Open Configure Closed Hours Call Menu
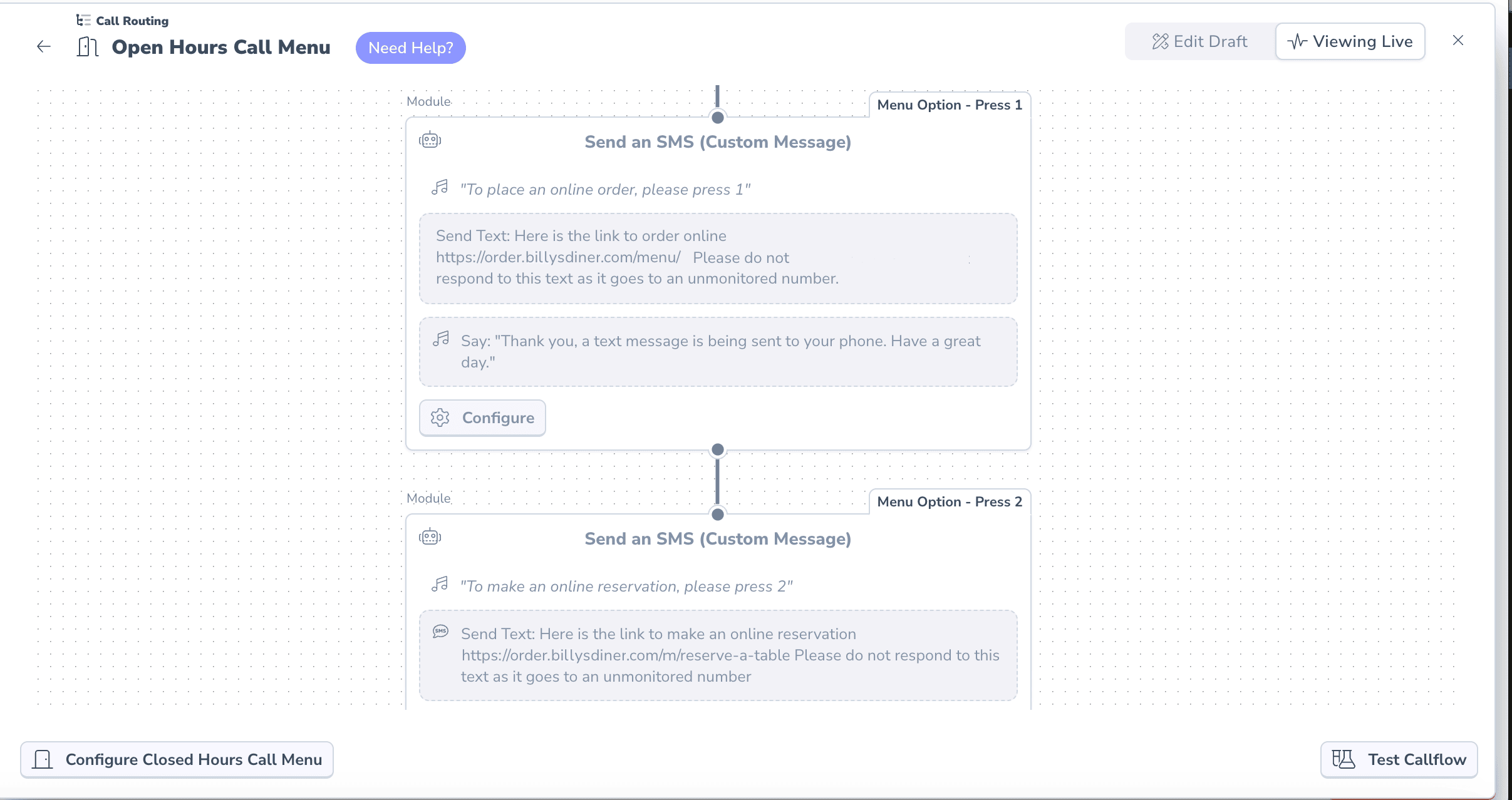Image resolution: width=1512 pixels, height=800 pixels. [177, 759]
